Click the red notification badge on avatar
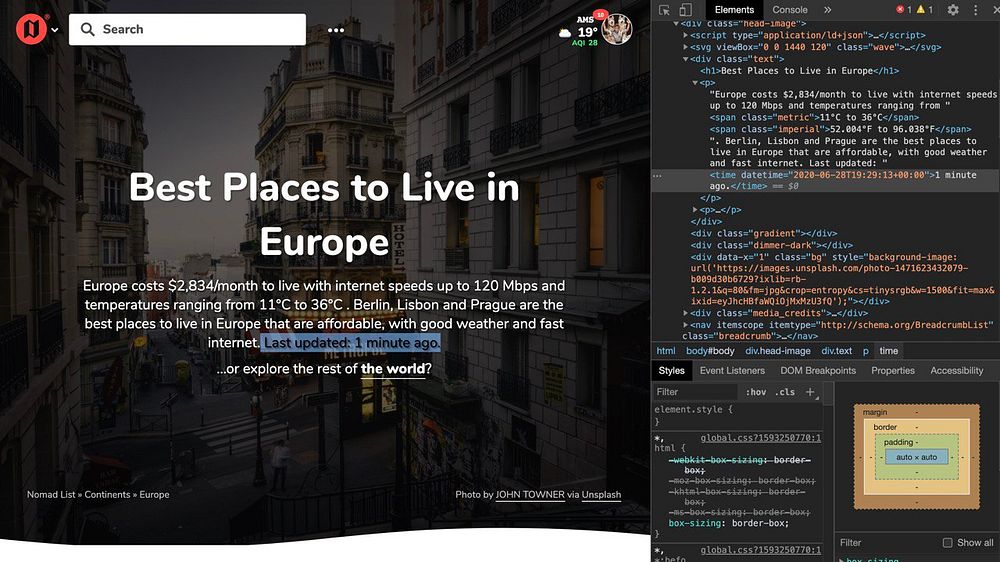1000x562 pixels. tap(600, 15)
